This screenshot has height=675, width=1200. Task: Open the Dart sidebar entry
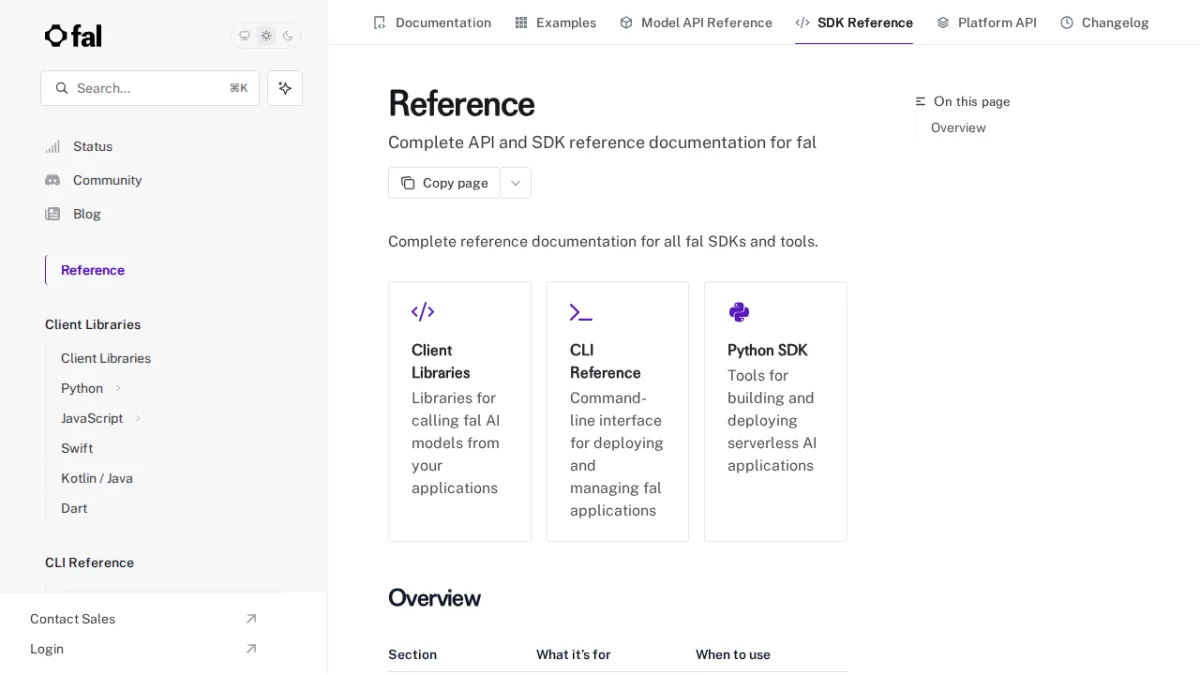point(74,508)
